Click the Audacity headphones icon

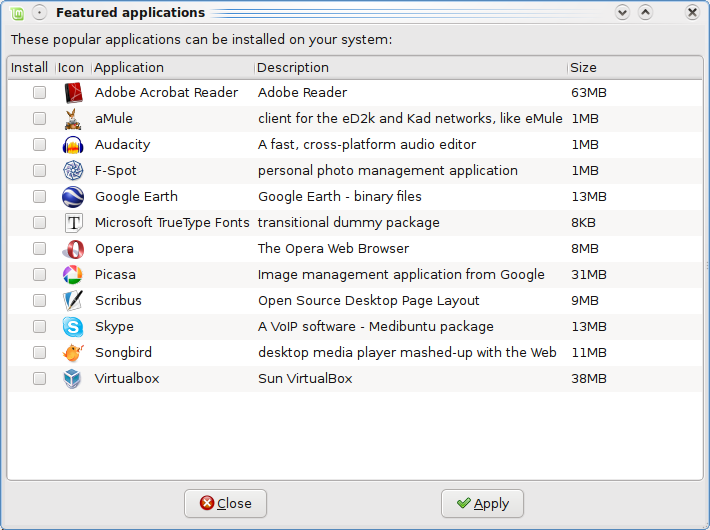[73, 145]
